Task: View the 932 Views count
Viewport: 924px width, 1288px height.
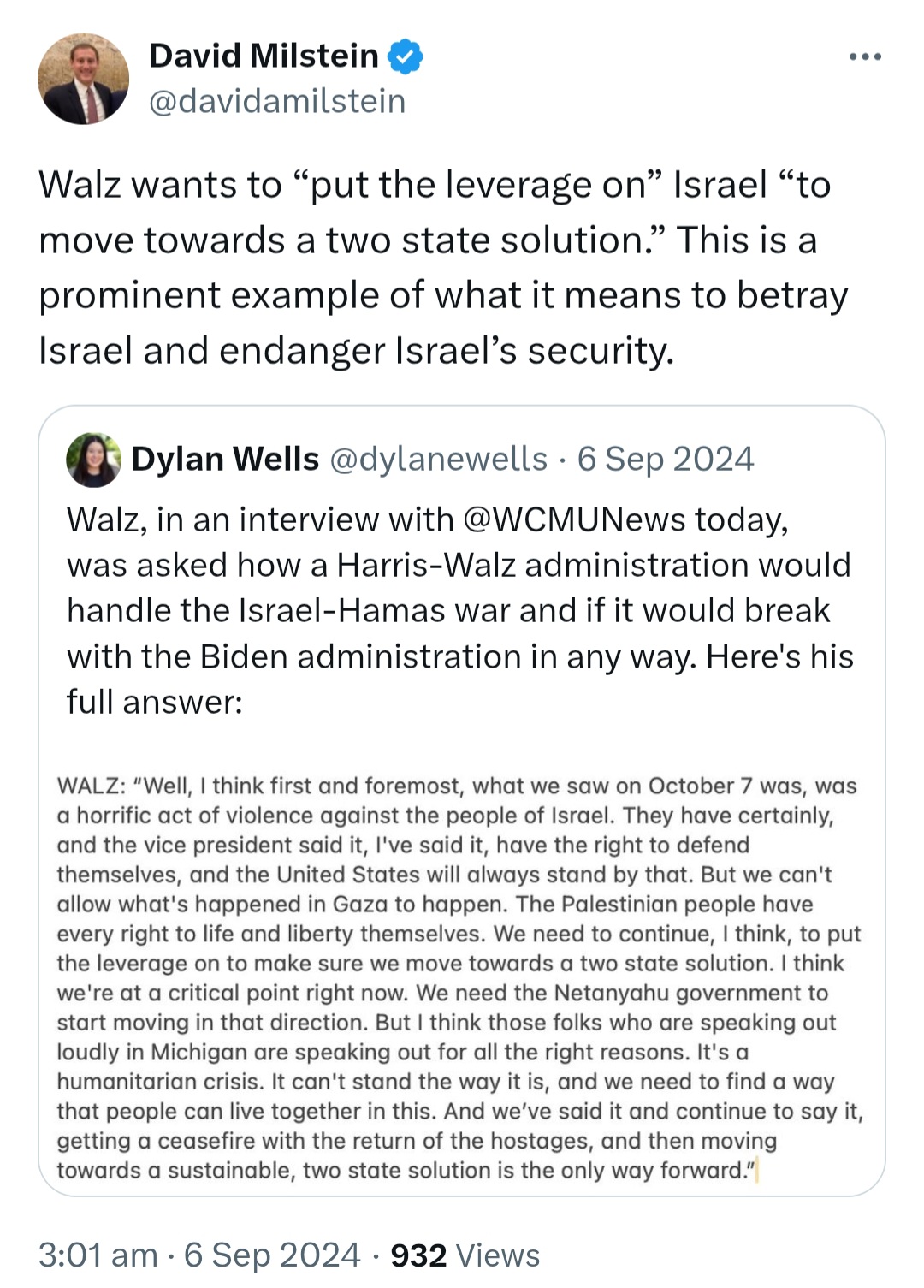Action: point(465,1255)
